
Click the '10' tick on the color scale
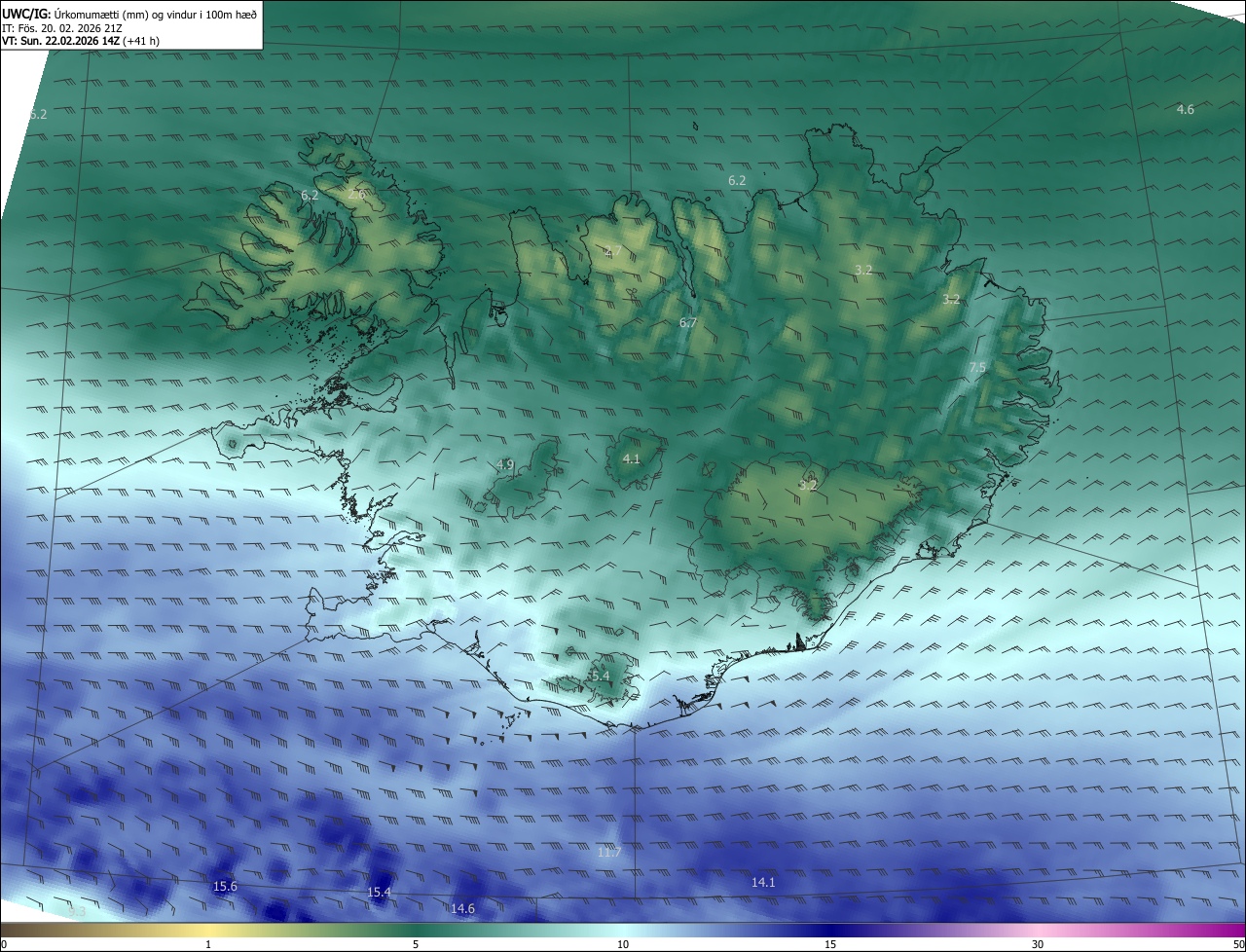(x=623, y=944)
